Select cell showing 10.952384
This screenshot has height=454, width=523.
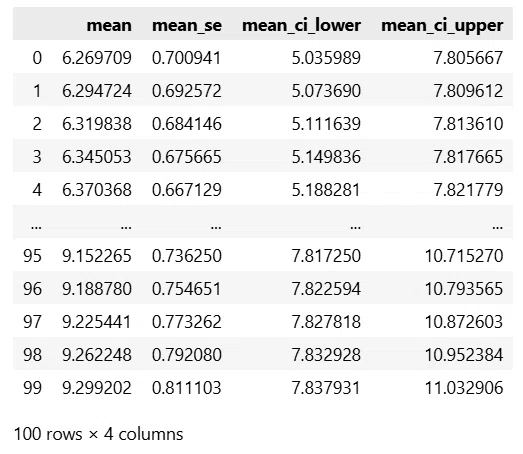tap(464, 355)
